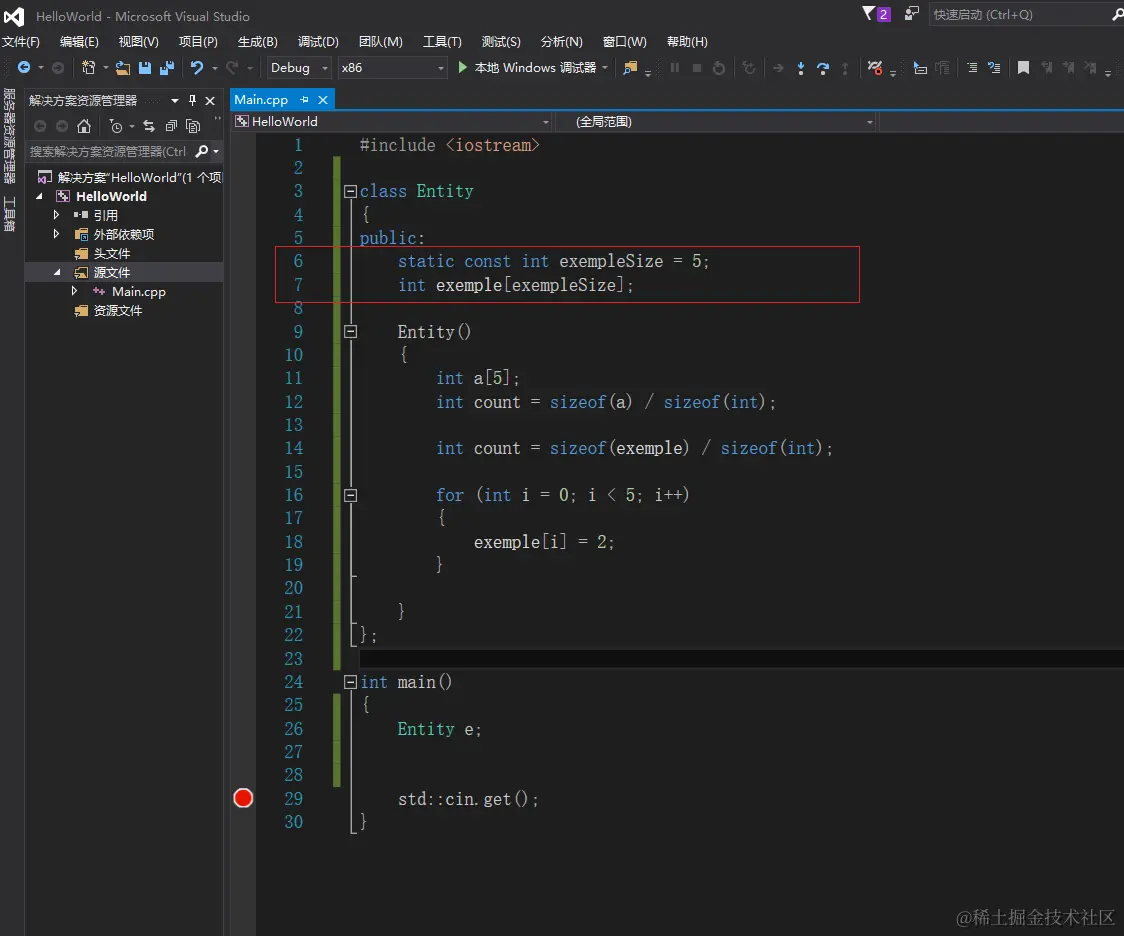
Task: Toggle the pin on the Main.cpp tab
Action: pos(305,100)
